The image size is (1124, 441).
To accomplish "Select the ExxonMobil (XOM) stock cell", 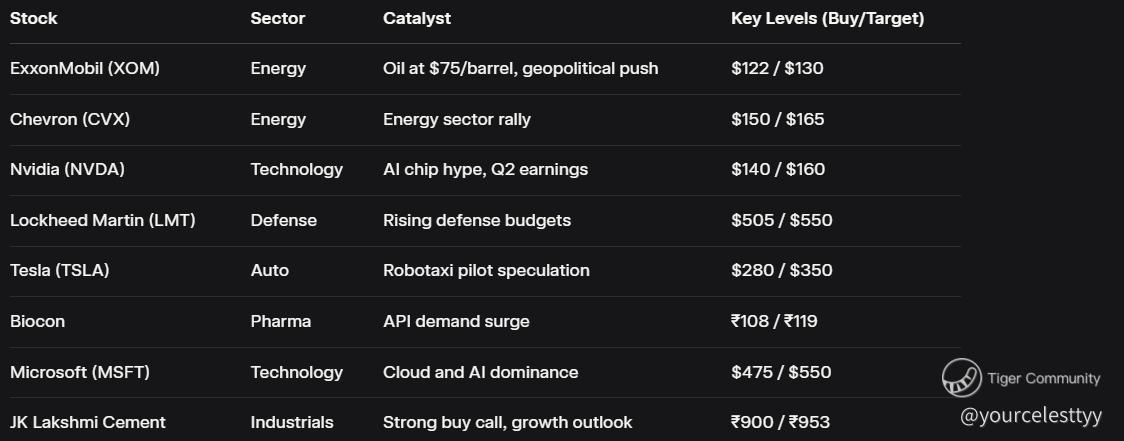I will (x=85, y=68).
